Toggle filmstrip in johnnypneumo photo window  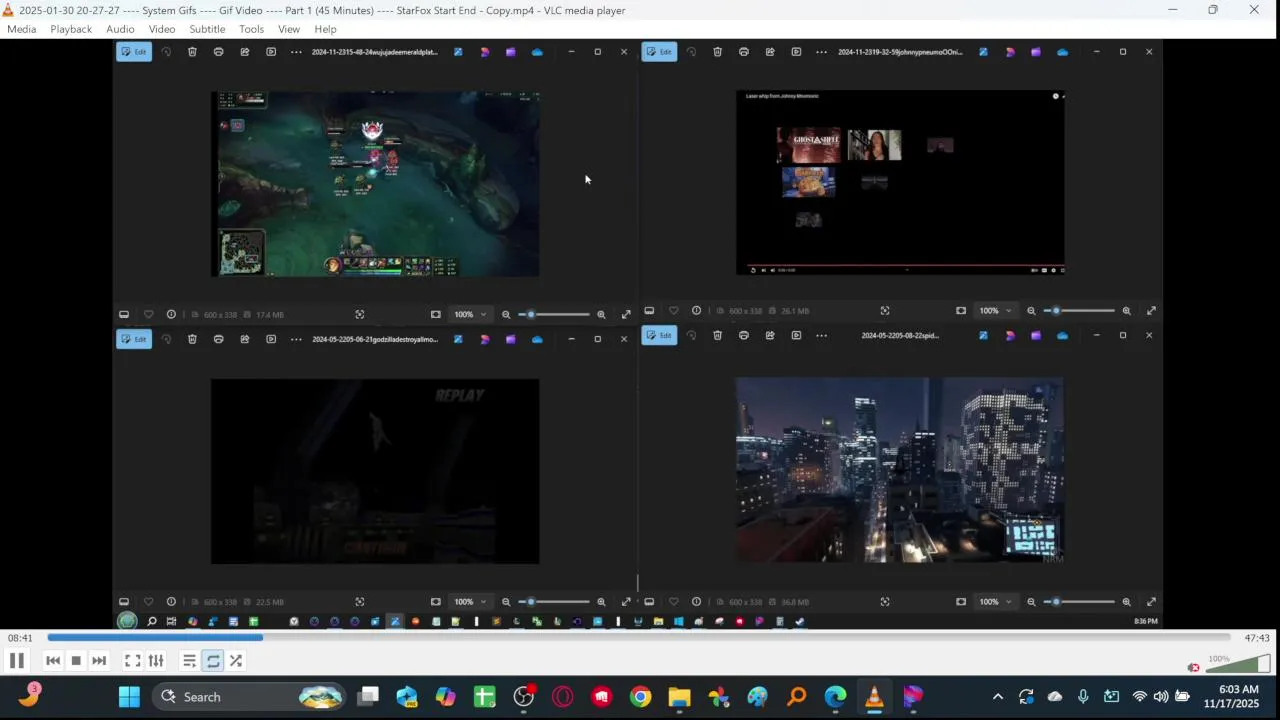(x=649, y=310)
